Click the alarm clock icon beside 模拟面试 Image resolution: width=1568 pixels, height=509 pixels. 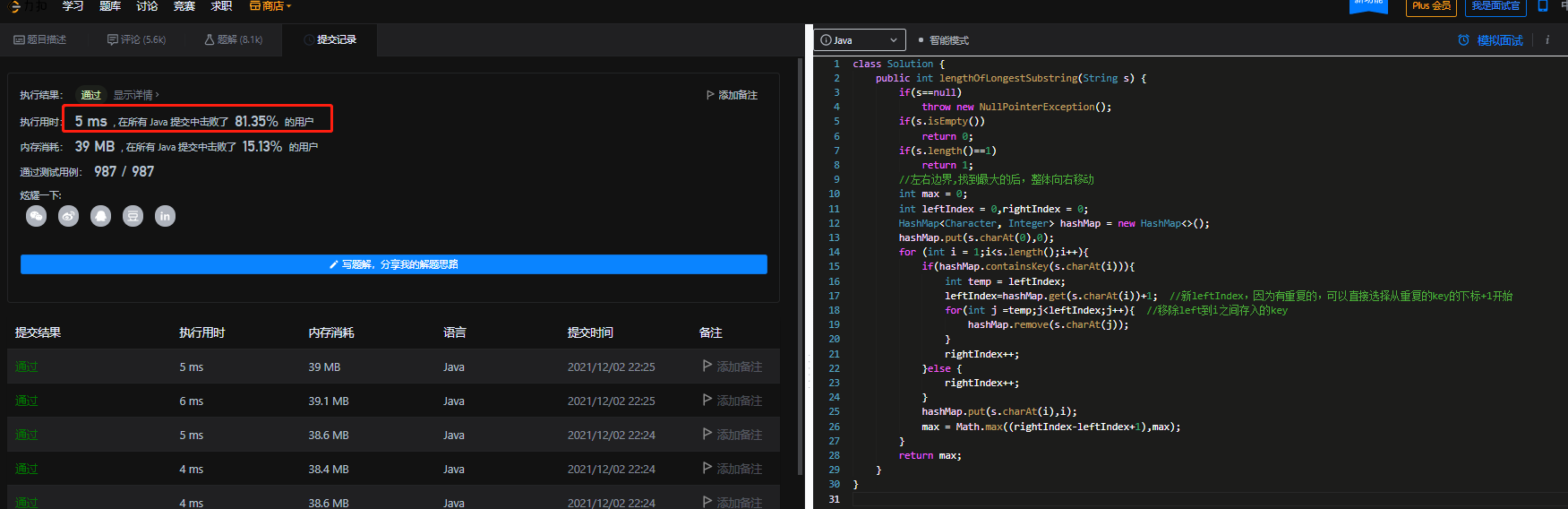(x=1463, y=40)
